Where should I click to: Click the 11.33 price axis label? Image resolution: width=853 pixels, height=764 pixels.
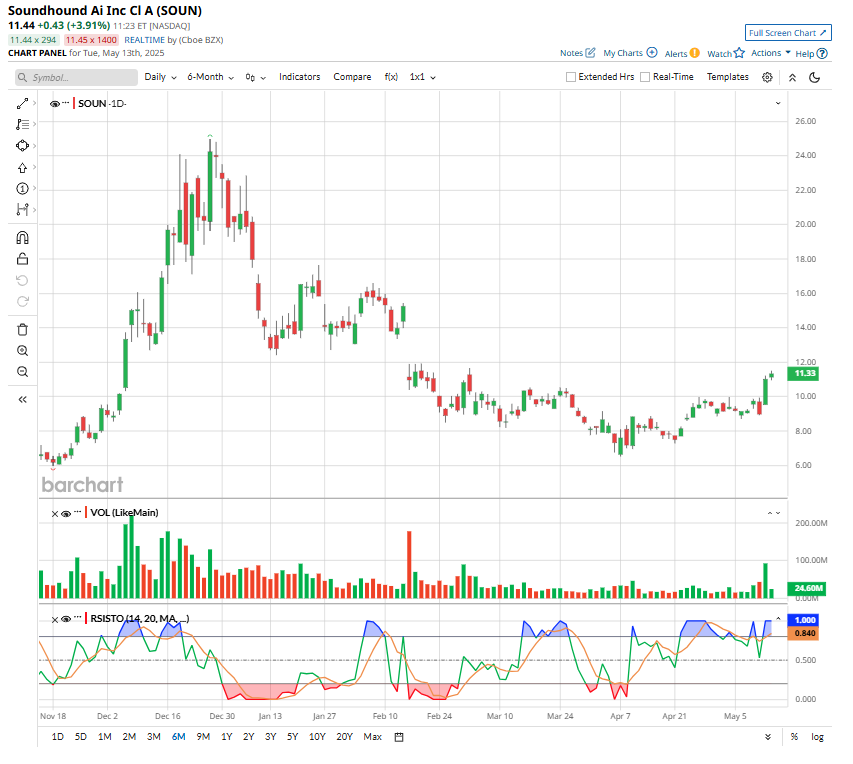(803, 373)
